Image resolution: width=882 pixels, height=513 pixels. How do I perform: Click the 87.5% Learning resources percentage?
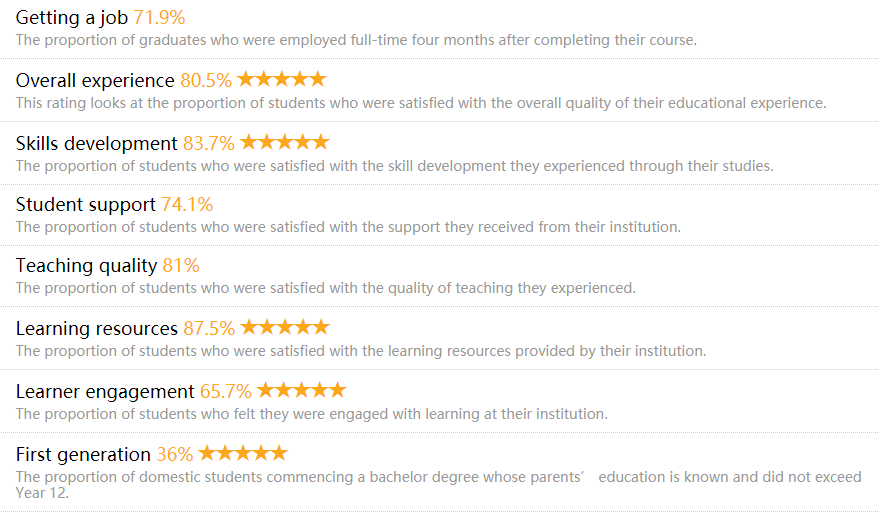click(x=209, y=328)
